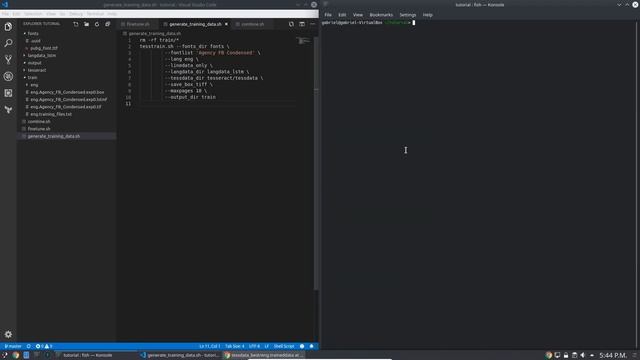Click the New File icon in Explorer
The image size is (640, 360).
click(76, 24)
